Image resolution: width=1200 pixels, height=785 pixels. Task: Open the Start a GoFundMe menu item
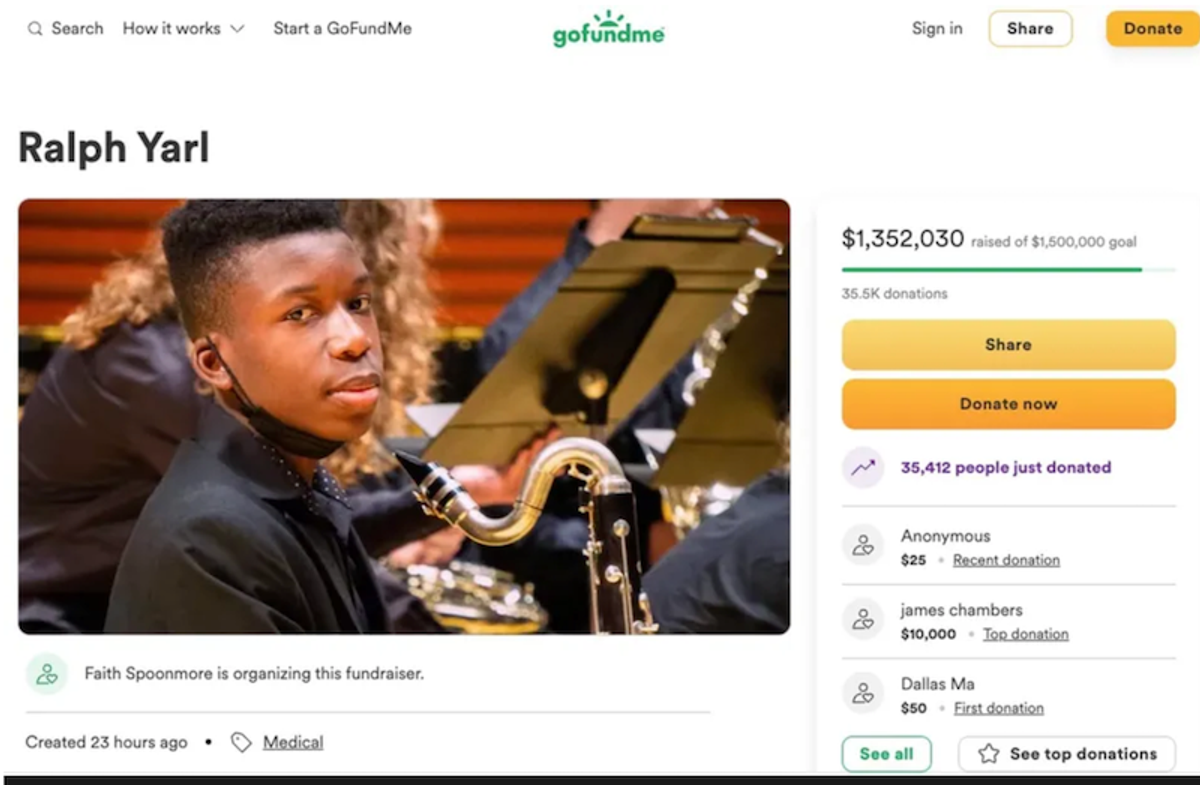tap(342, 29)
